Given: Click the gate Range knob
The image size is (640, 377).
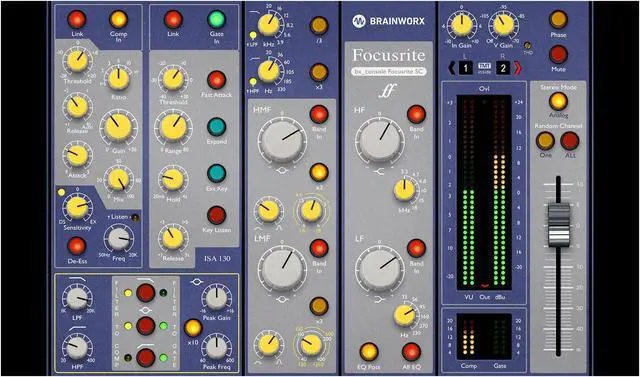Looking at the screenshot, I should pos(173,126).
